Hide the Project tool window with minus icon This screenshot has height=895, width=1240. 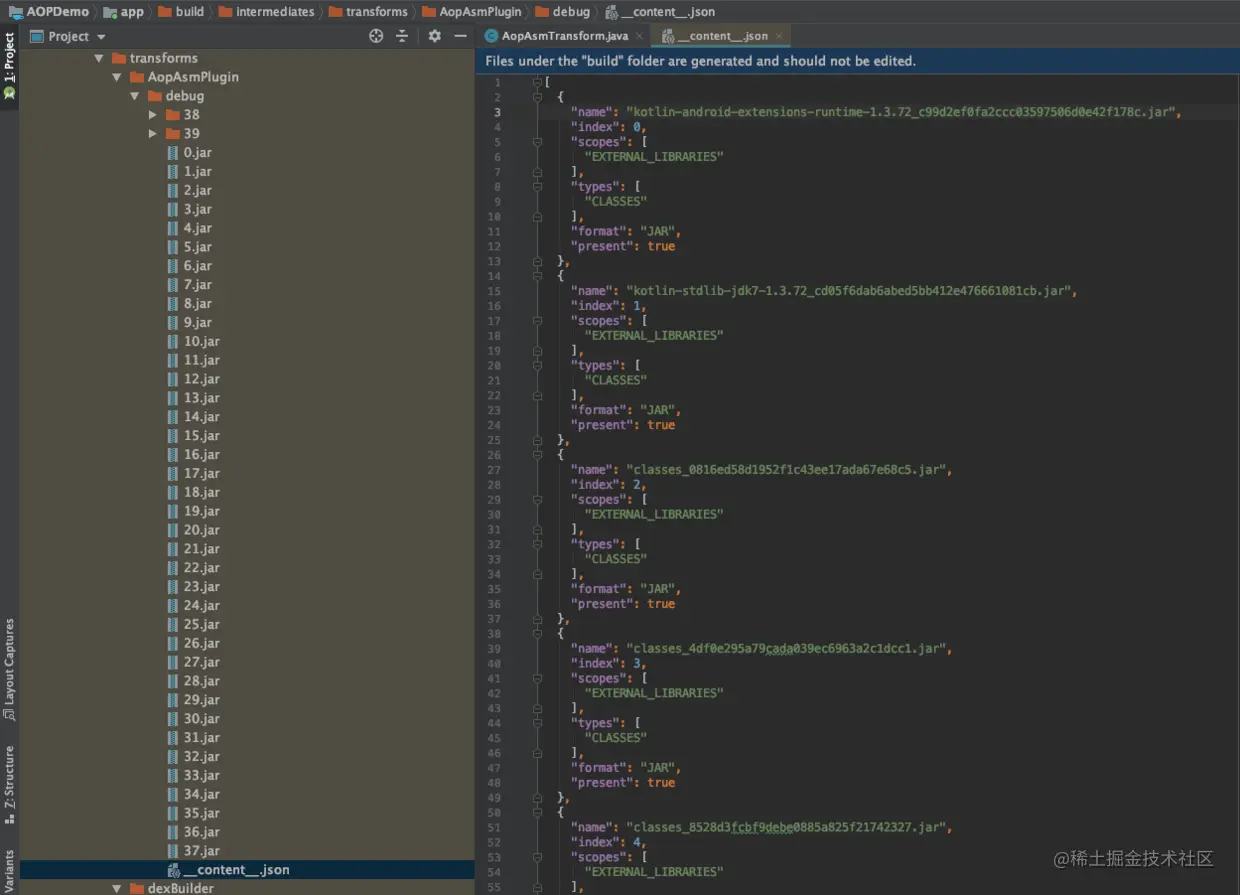460,36
